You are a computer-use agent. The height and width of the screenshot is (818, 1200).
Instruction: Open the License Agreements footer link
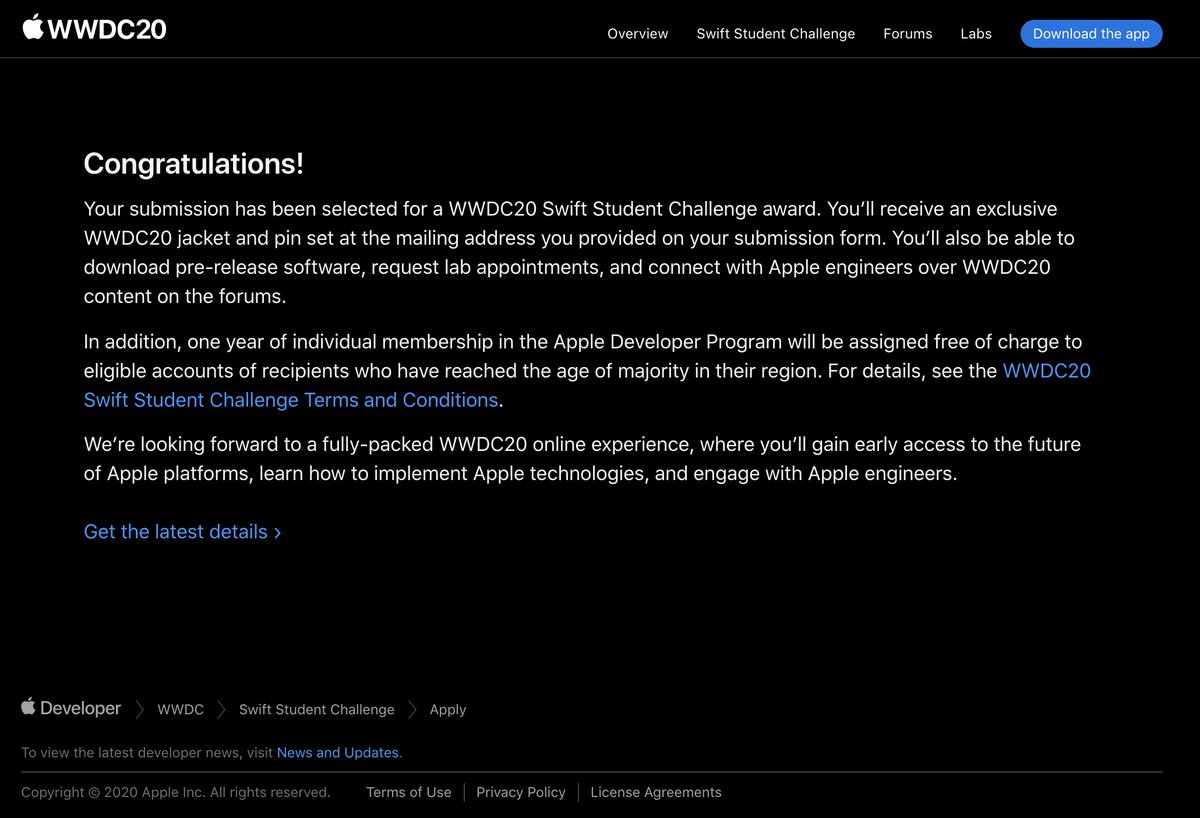point(655,792)
